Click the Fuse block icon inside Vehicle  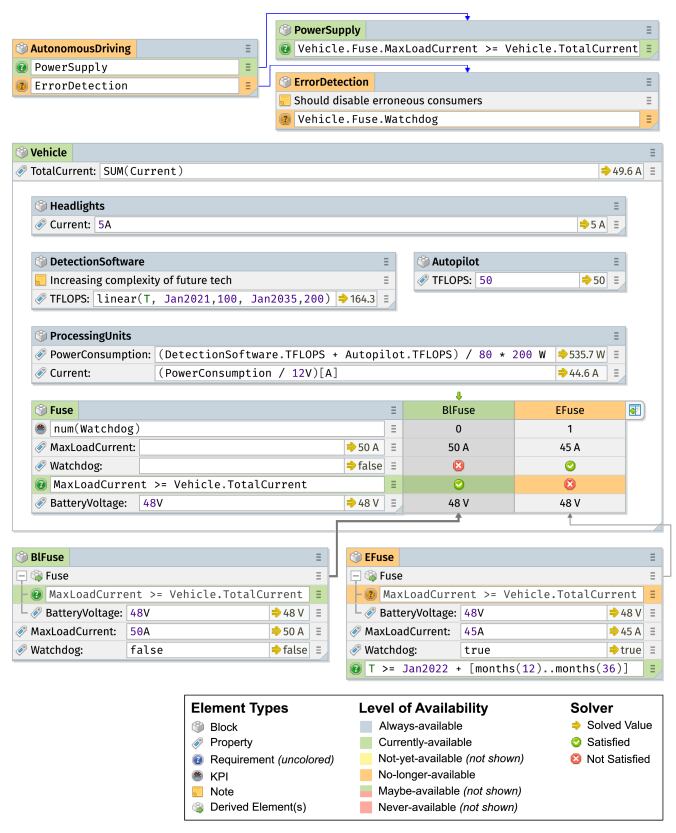click(x=40, y=410)
